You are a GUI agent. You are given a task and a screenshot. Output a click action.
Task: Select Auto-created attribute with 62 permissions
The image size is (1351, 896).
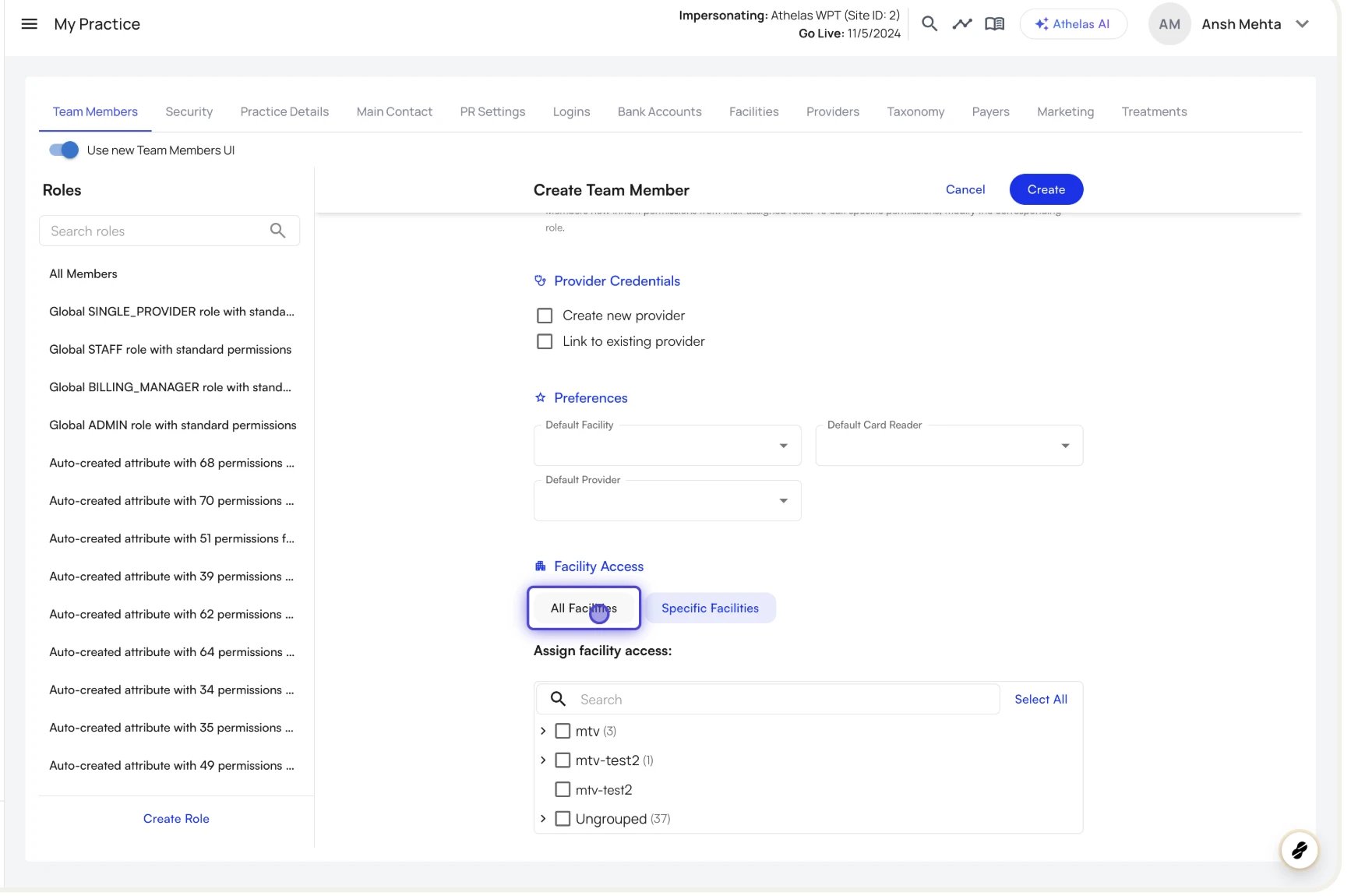pos(171,614)
